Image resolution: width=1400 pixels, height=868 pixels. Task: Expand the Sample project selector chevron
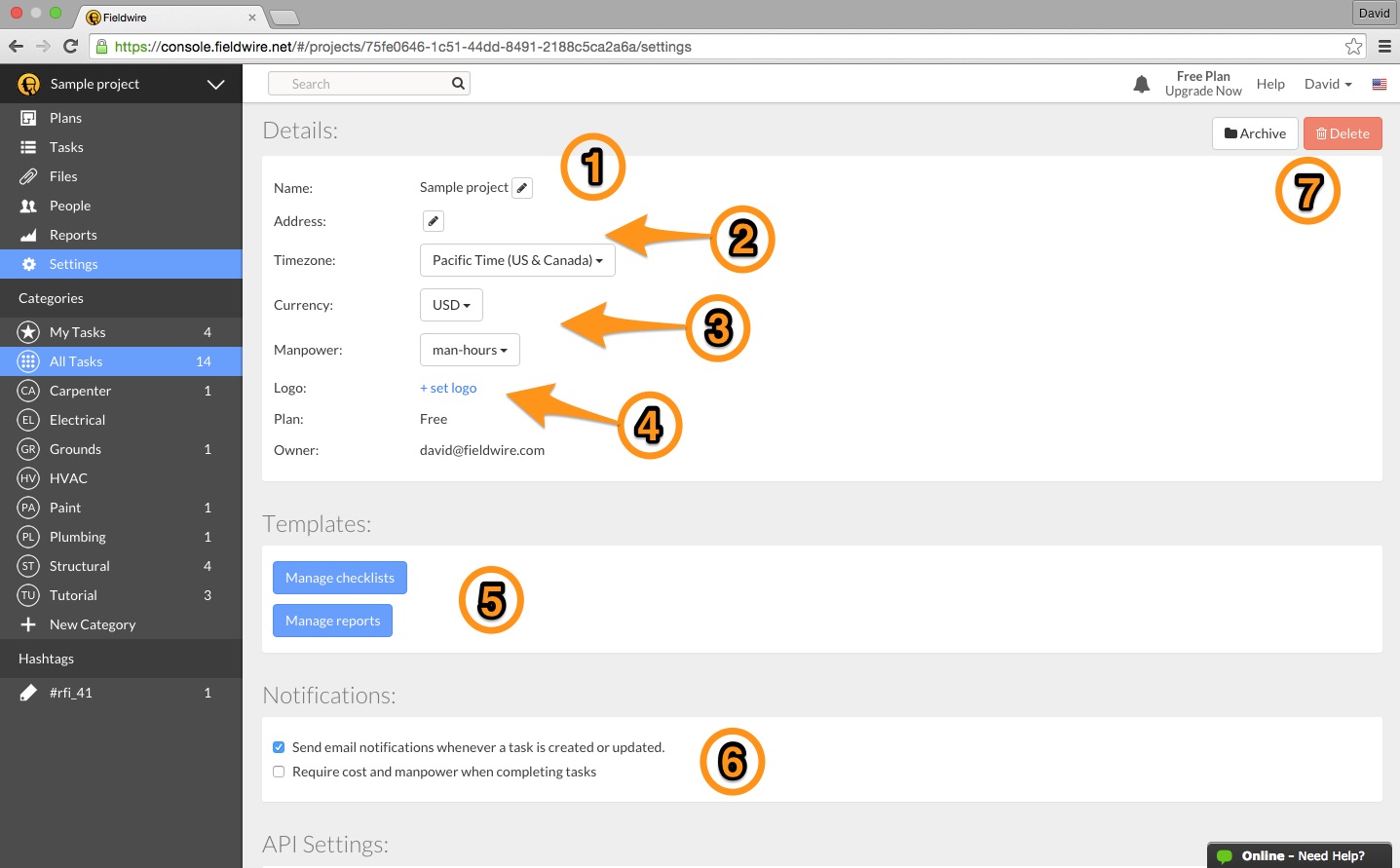coord(216,85)
